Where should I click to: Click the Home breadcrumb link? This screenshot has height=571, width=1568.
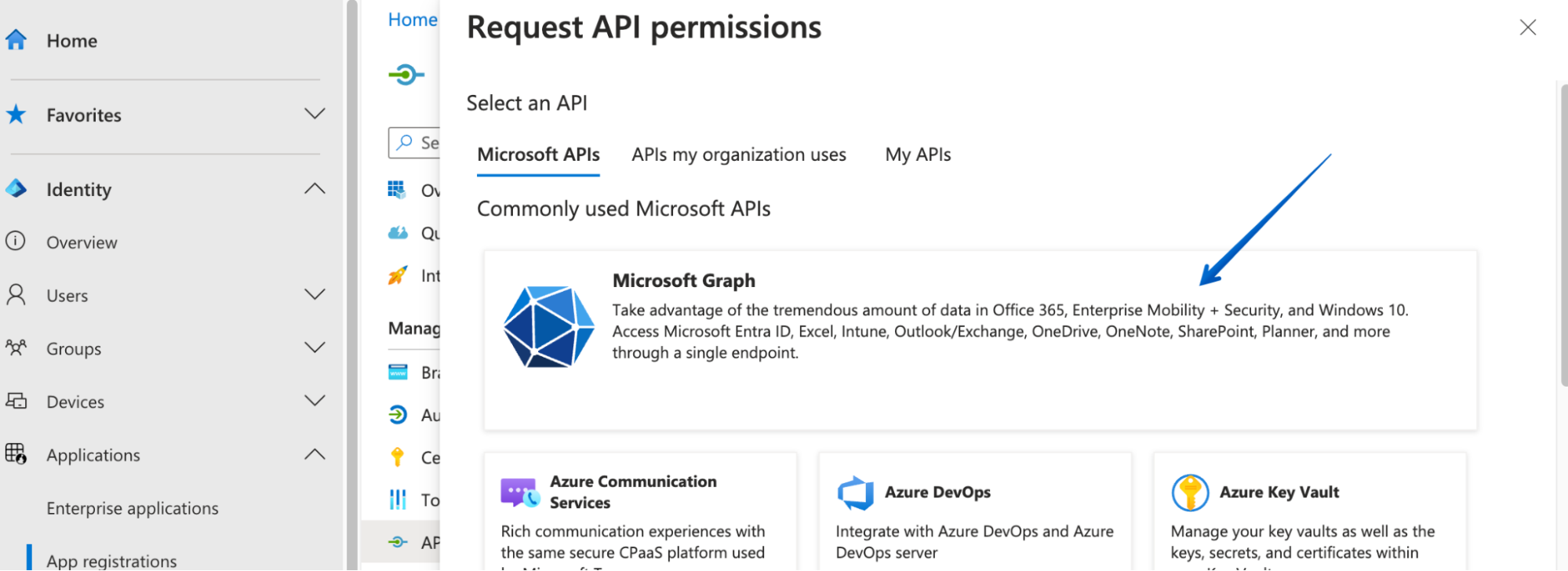(413, 20)
